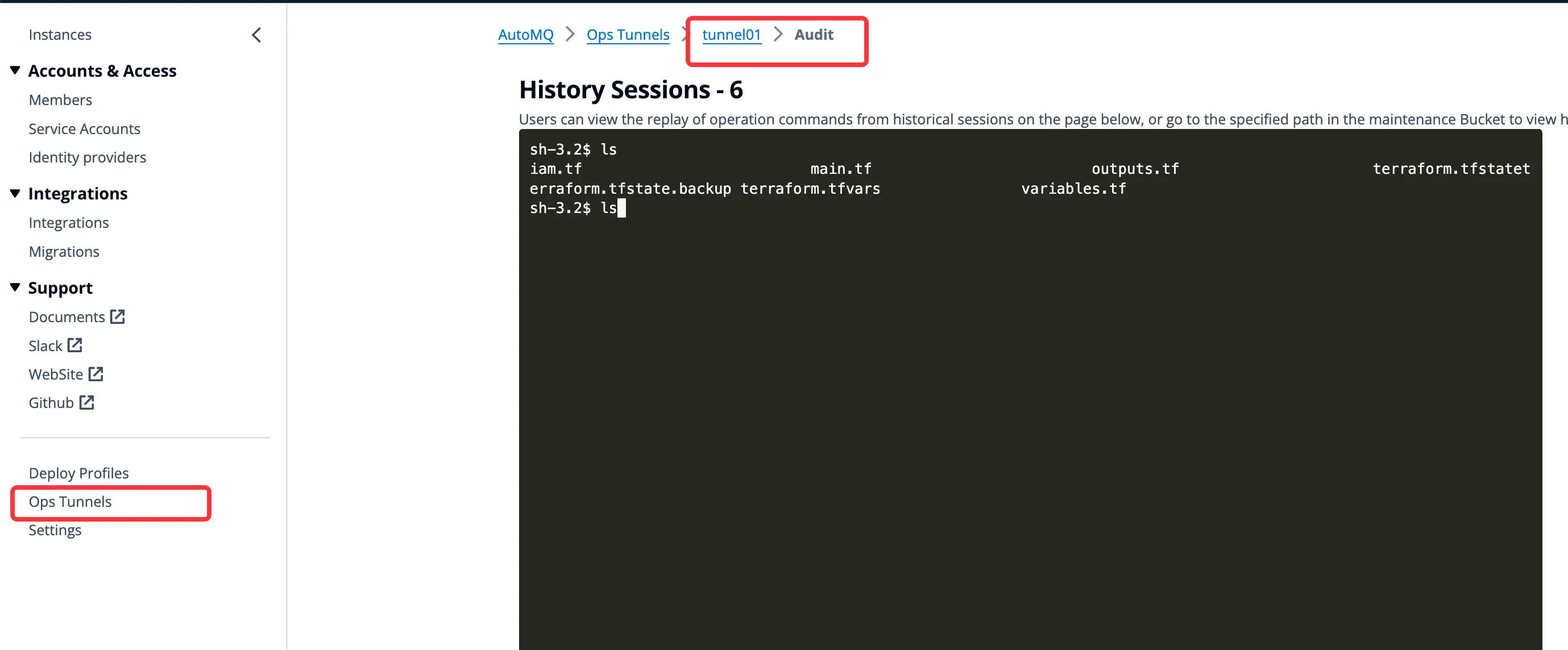Viewport: 1568px width, 650px height.
Task: Click external link icon beside Slack
Action: tap(75, 345)
